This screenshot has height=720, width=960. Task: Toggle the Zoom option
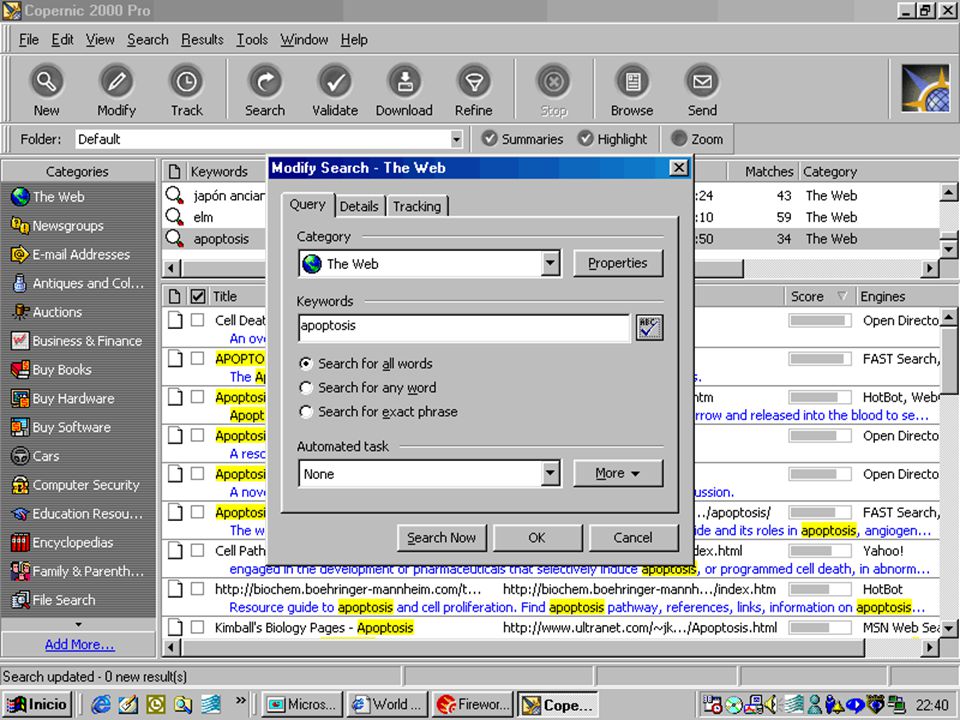click(x=697, y=139)
